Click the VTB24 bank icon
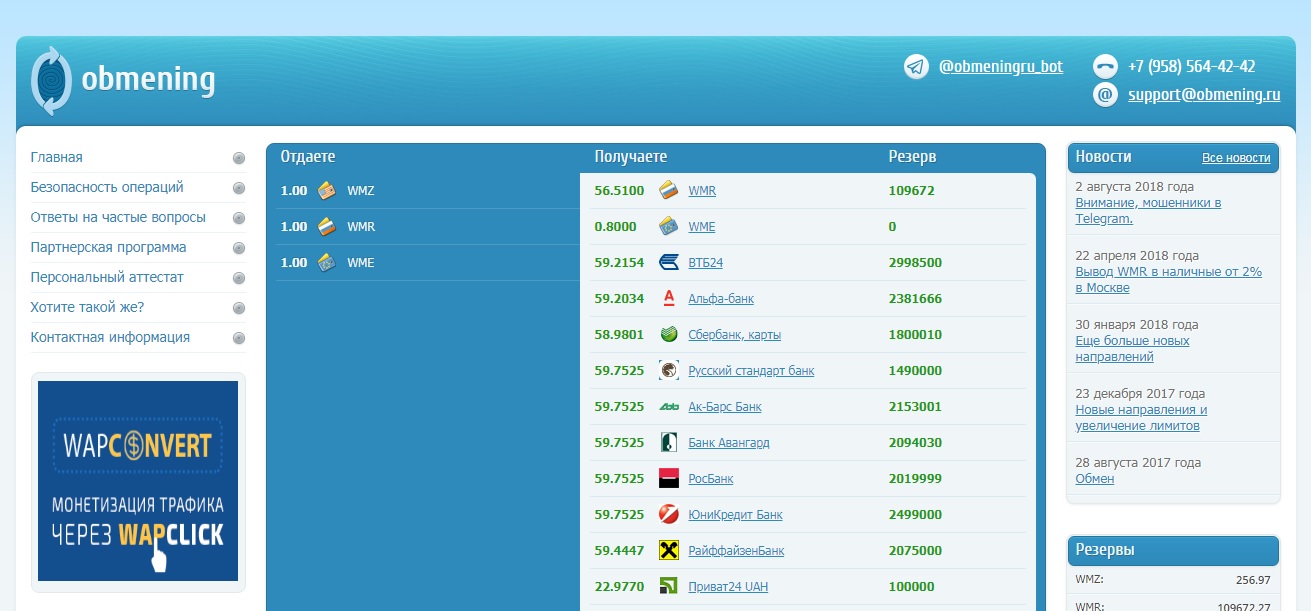Image resolution: width=1311 pixels, height=611 pixels. point(669,263)
